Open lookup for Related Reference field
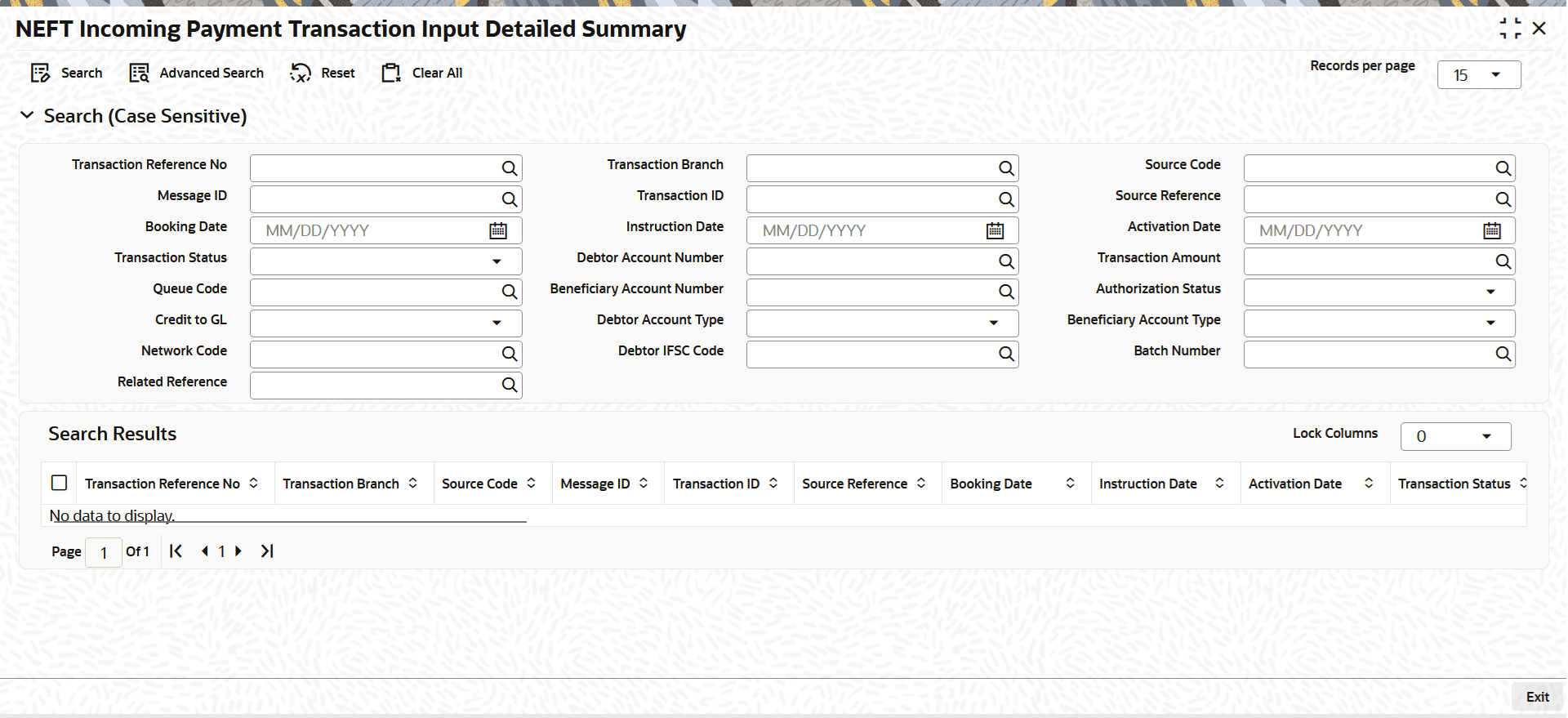The width and height of the screenshot is (1568, 718). click(x=510, y=386)
